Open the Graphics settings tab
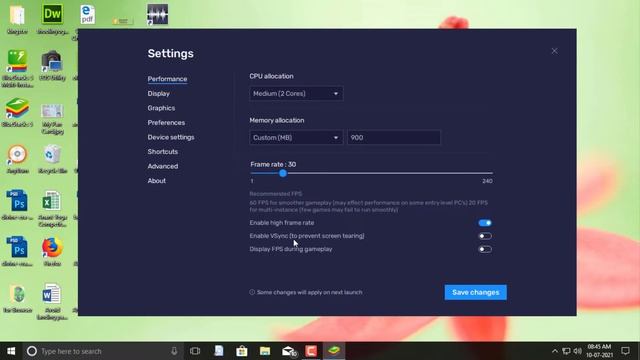The width and height of the screenshot is (640, 360). click(161, 108)
